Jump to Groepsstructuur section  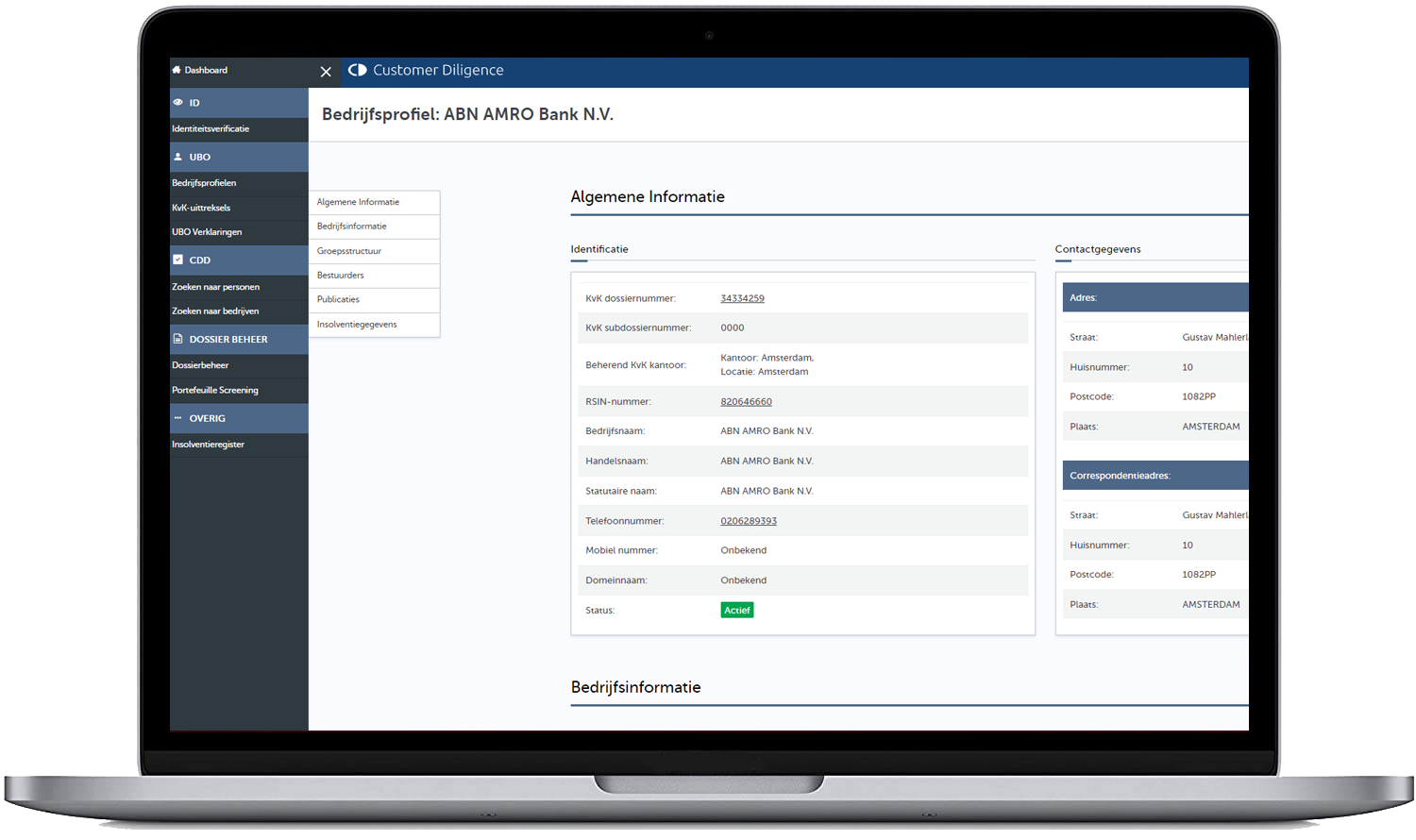[x=349, y=251]
